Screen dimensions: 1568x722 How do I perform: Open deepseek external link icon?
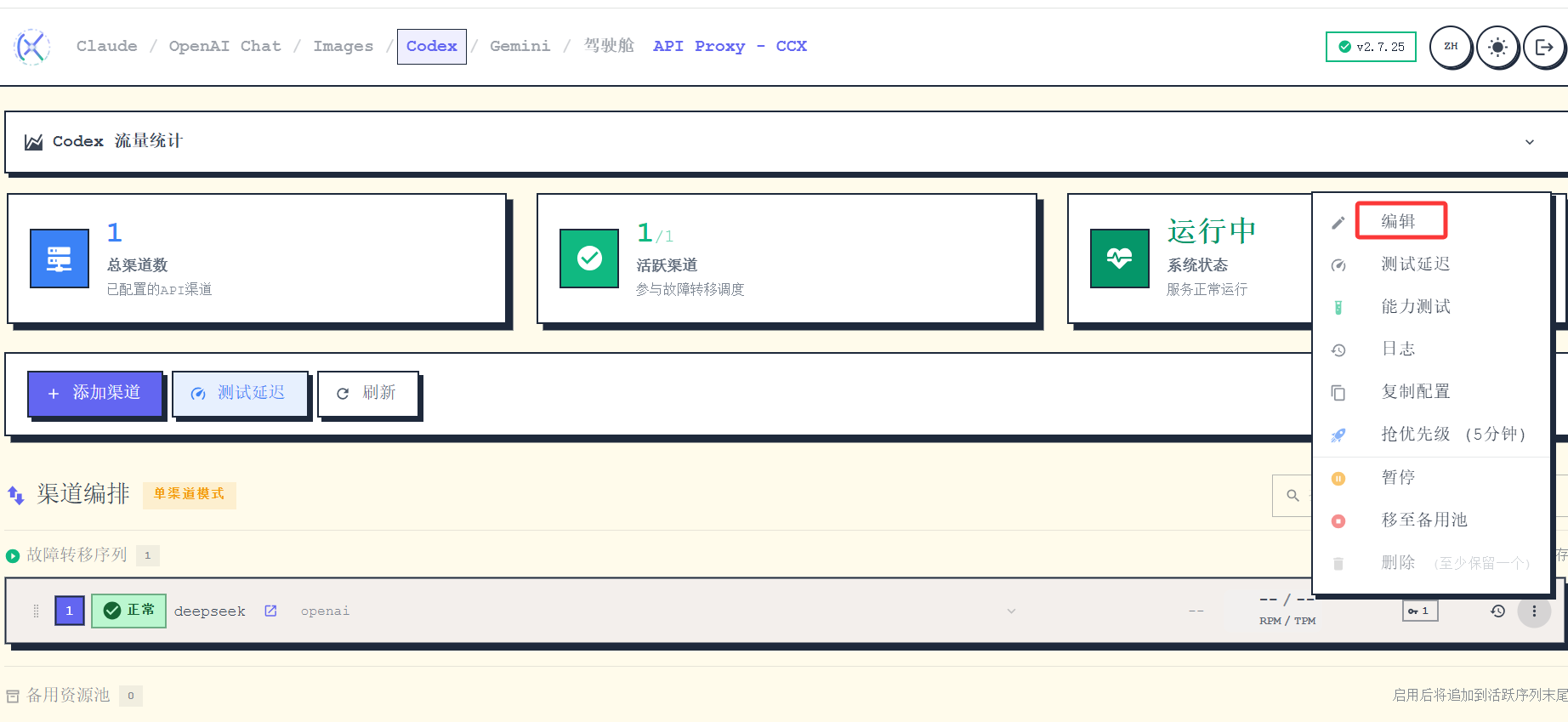(x=270, y=611)
